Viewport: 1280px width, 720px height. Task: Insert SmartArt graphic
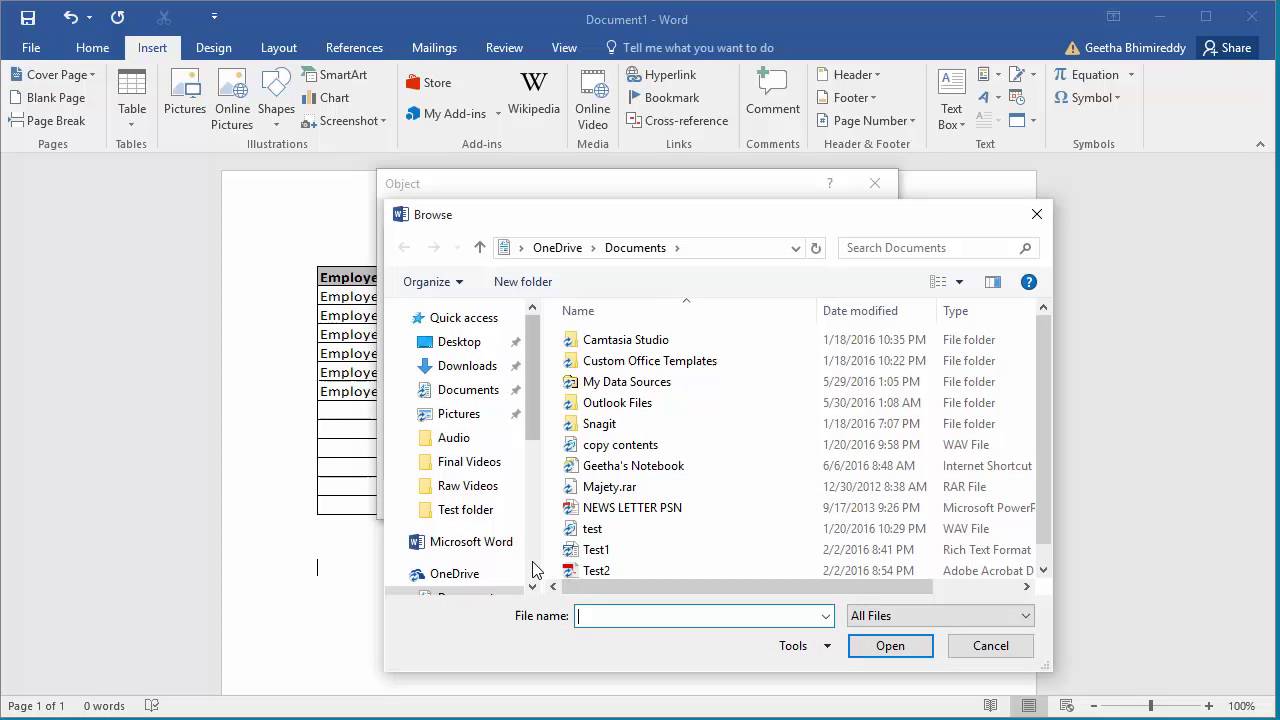(334, 75)
